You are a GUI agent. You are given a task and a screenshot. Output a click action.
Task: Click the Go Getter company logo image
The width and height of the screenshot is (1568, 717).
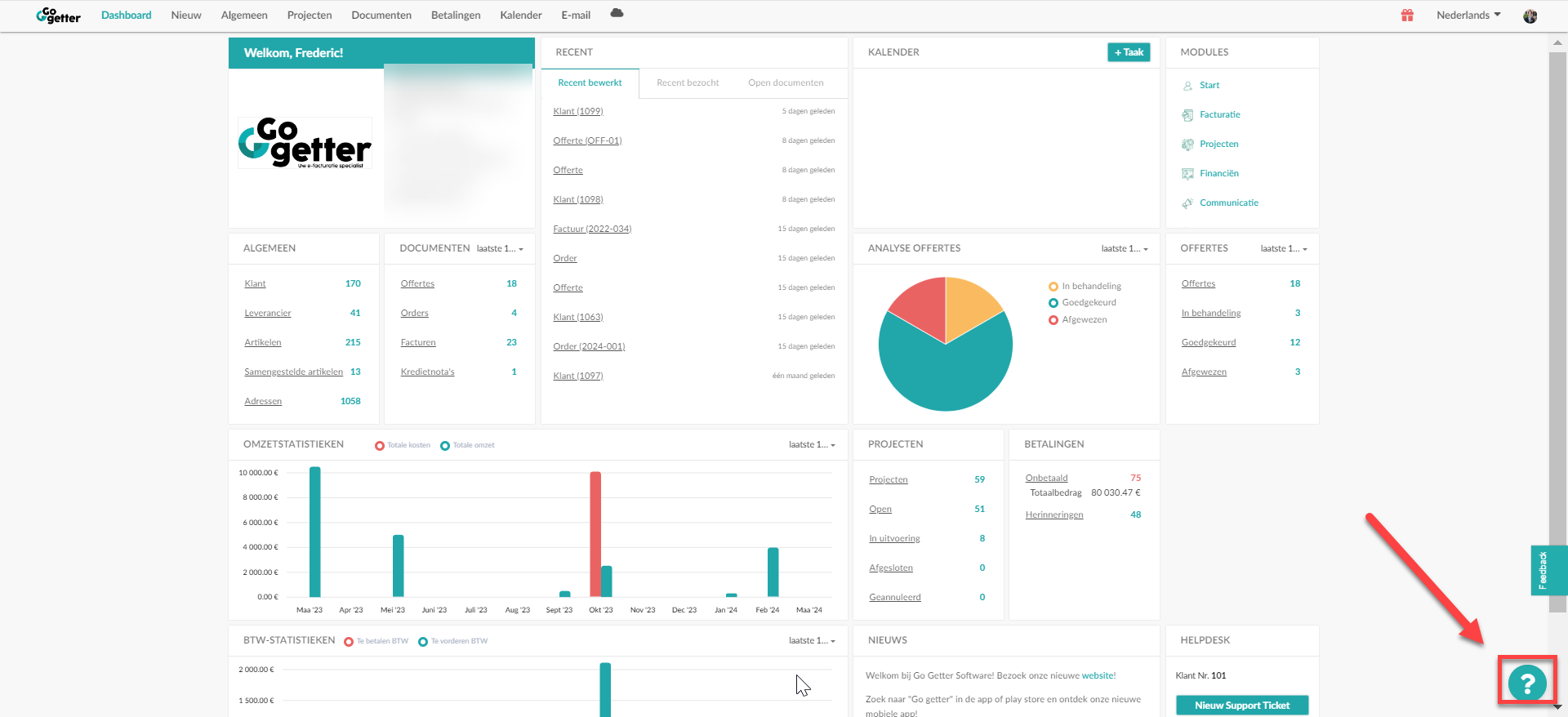[305, 143]
